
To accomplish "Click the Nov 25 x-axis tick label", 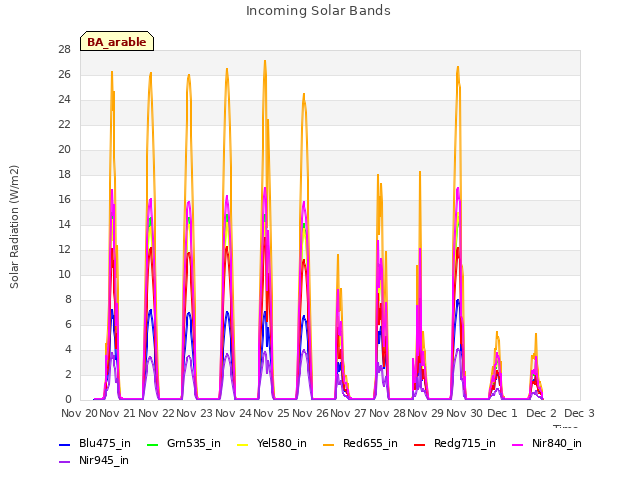I will 271,413.
